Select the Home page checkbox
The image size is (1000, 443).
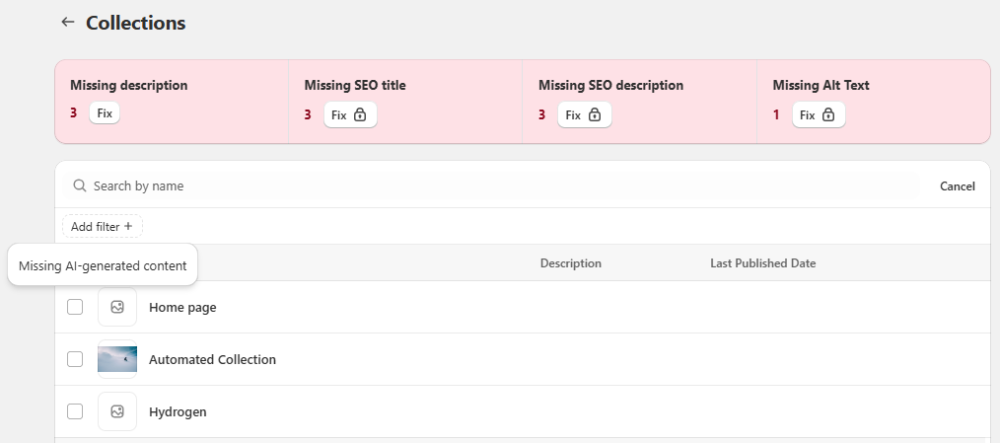(75, 307)
